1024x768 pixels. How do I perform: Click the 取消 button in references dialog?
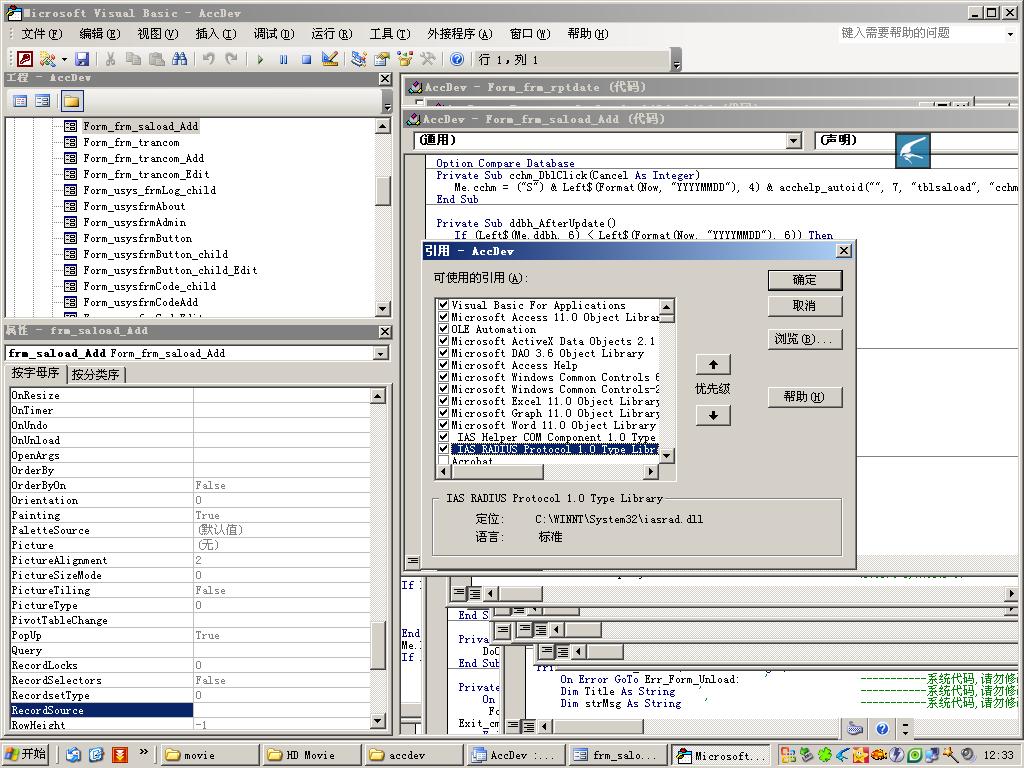805,306
